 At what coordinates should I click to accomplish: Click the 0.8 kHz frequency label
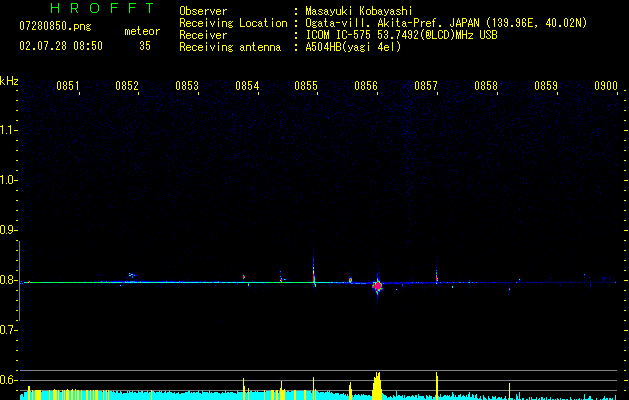8,280
